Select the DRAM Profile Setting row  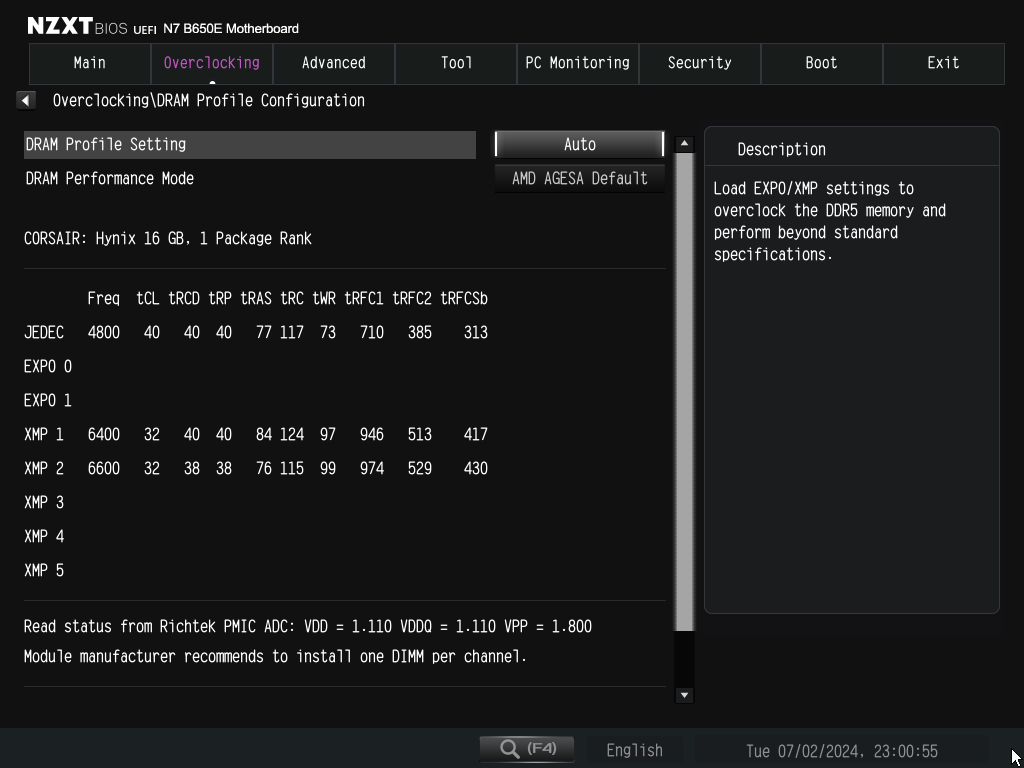click(250, 144)
